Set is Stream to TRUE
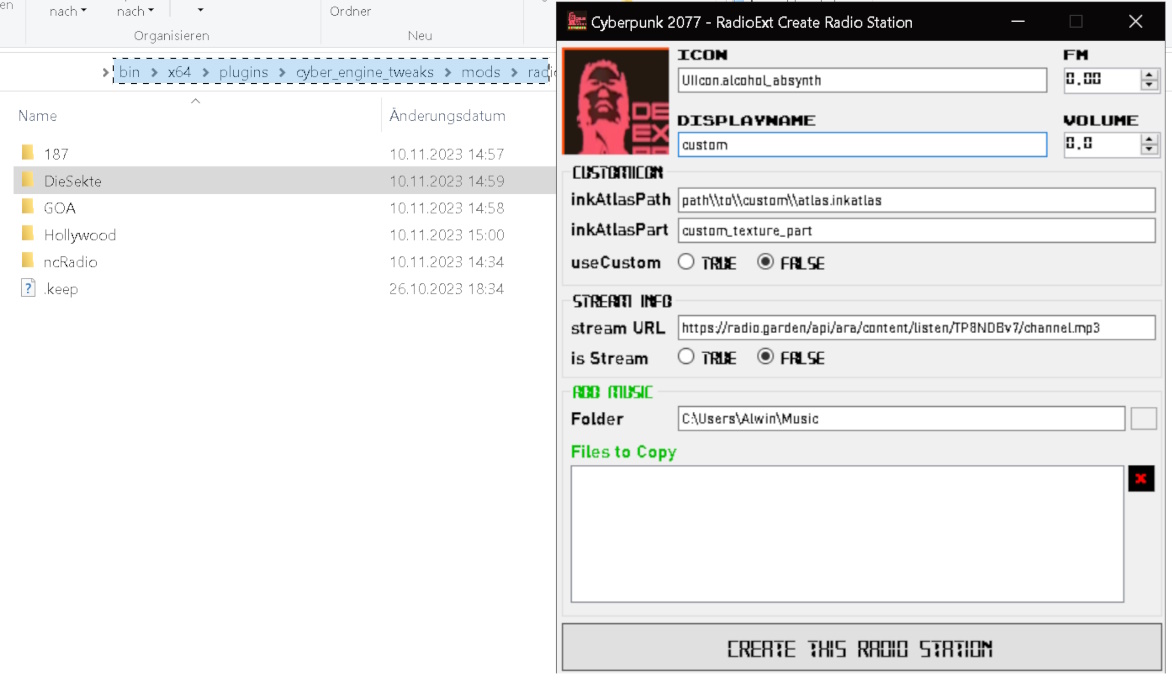Screen dimensions: 1172x680 click(x=685, y=357)
